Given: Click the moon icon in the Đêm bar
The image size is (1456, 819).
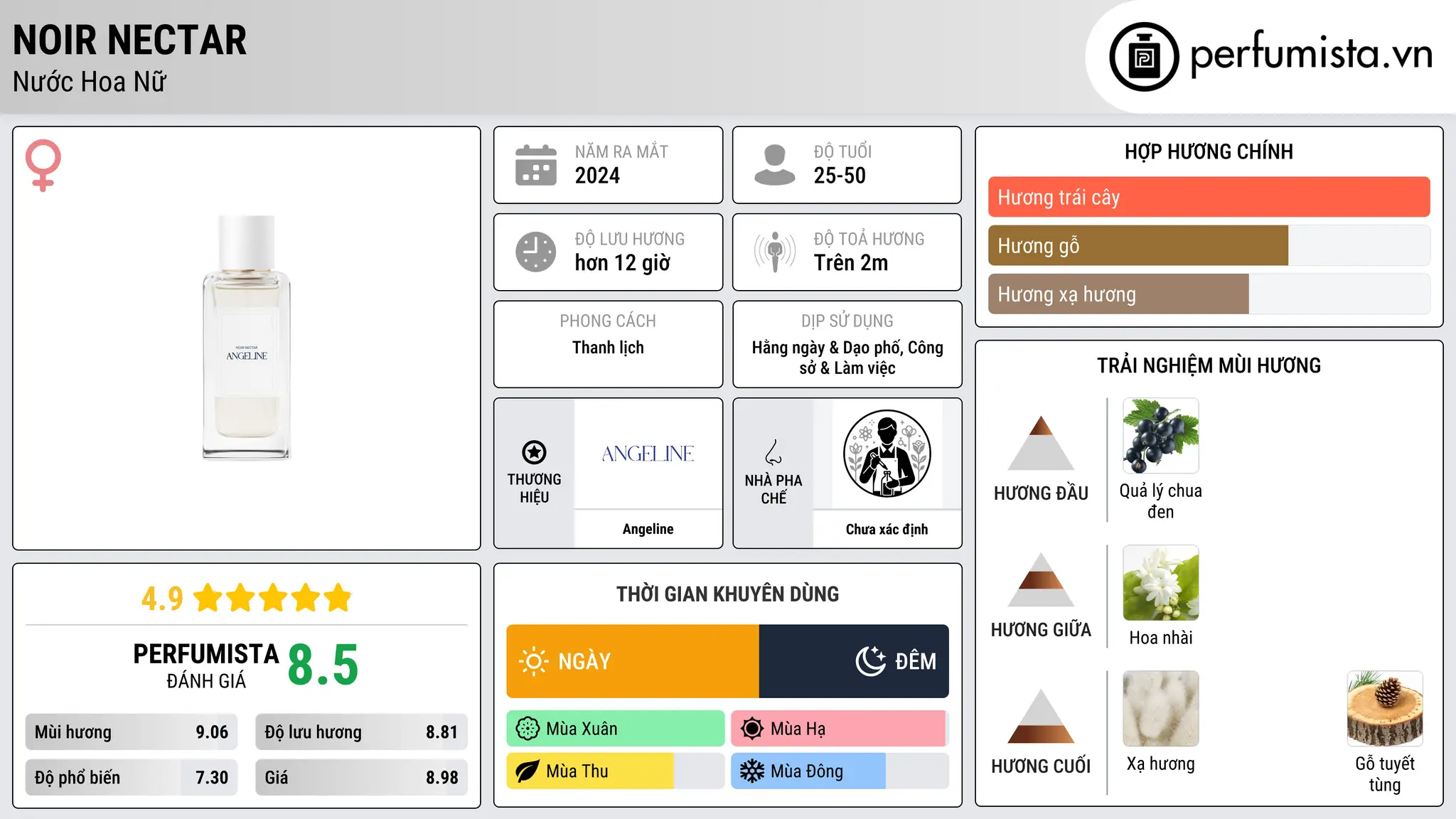Looking at the screenshot, I should tap(871, 661).
